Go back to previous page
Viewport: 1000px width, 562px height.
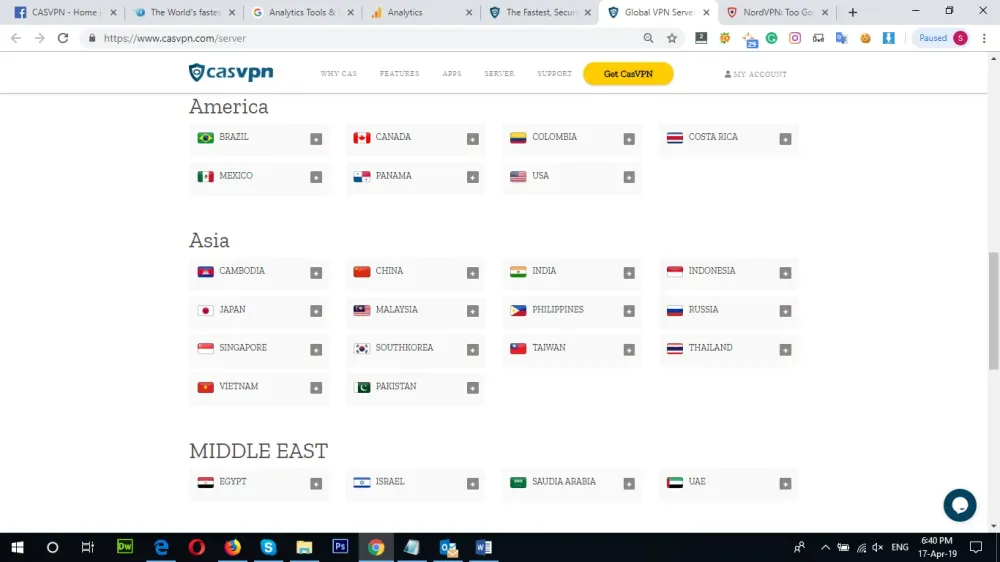click(x=16, y=38)
